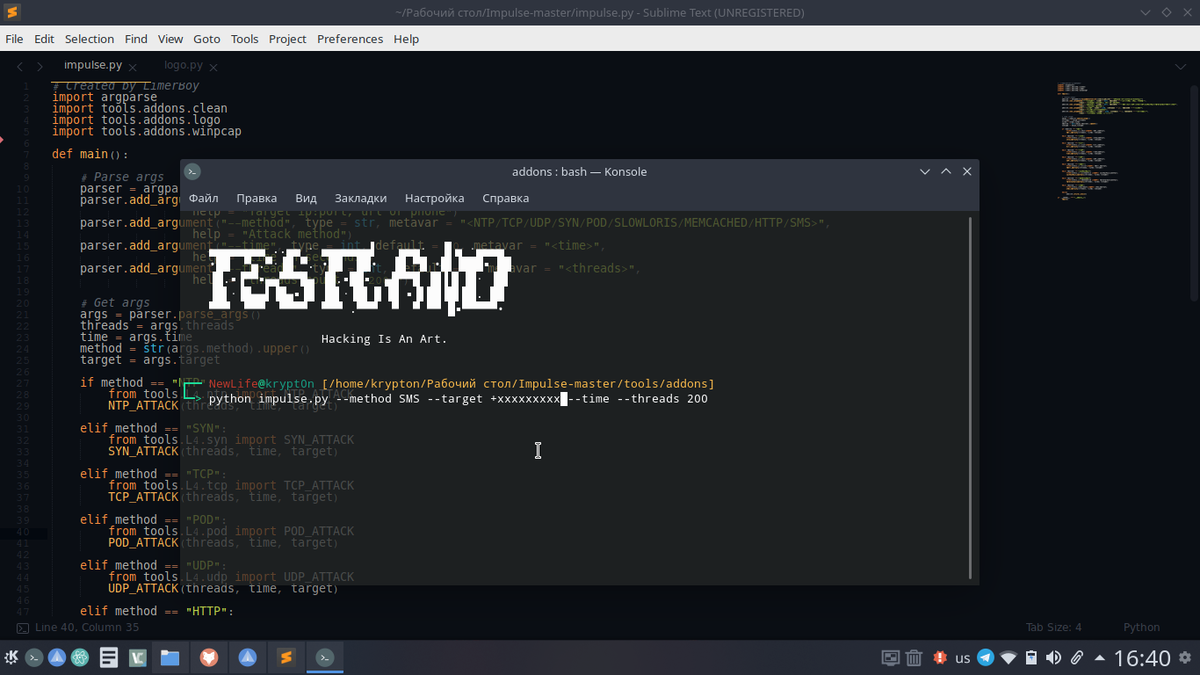Switch to the Sublime Text task in the panel
The image size is (1200, 675).
(x=286, y=658)
